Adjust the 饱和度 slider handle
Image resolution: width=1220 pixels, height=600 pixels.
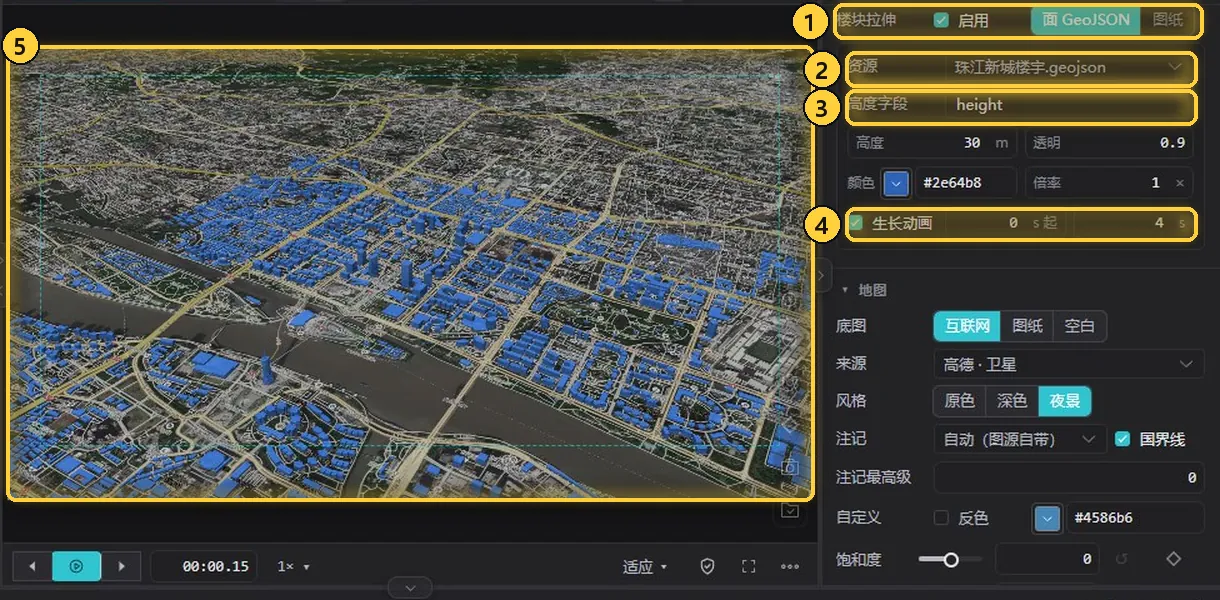point(951,559)
